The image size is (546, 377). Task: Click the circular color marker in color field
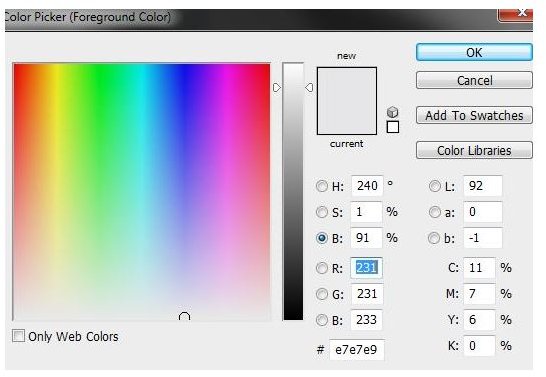point(184,316)
